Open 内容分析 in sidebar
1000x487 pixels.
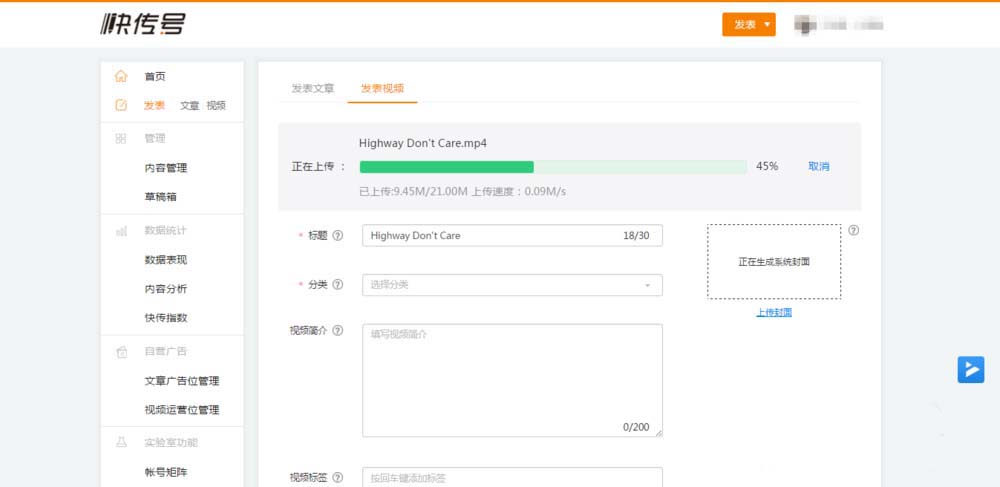[x=166, y=289]
